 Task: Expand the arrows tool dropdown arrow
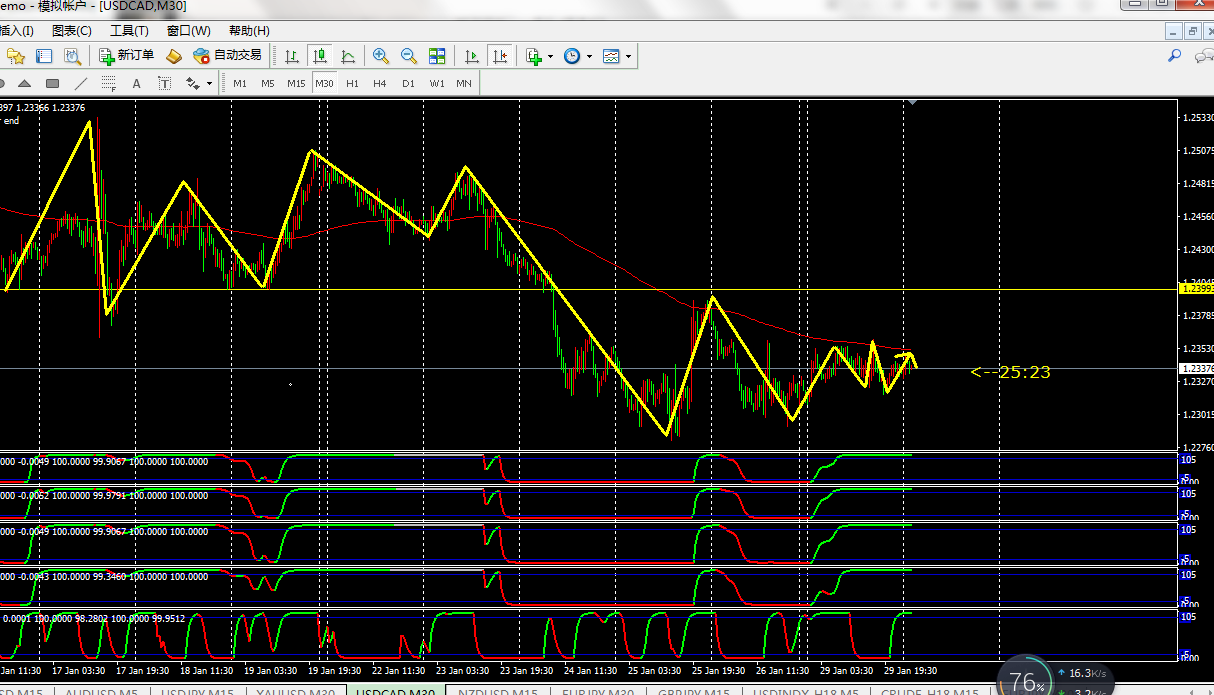[x=209, y=83]
